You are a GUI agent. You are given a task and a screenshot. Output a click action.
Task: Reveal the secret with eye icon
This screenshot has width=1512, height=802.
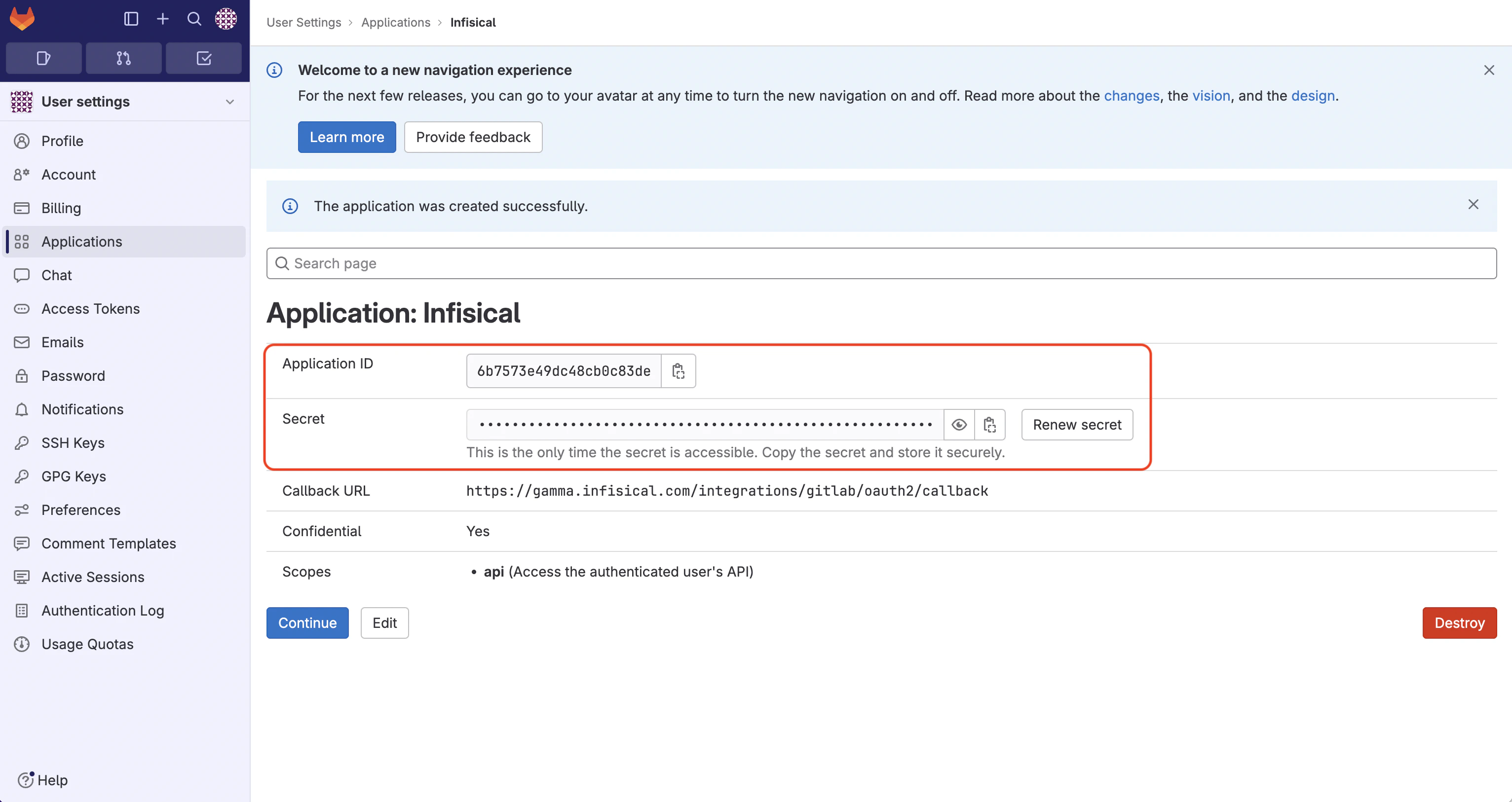[959, 425]
